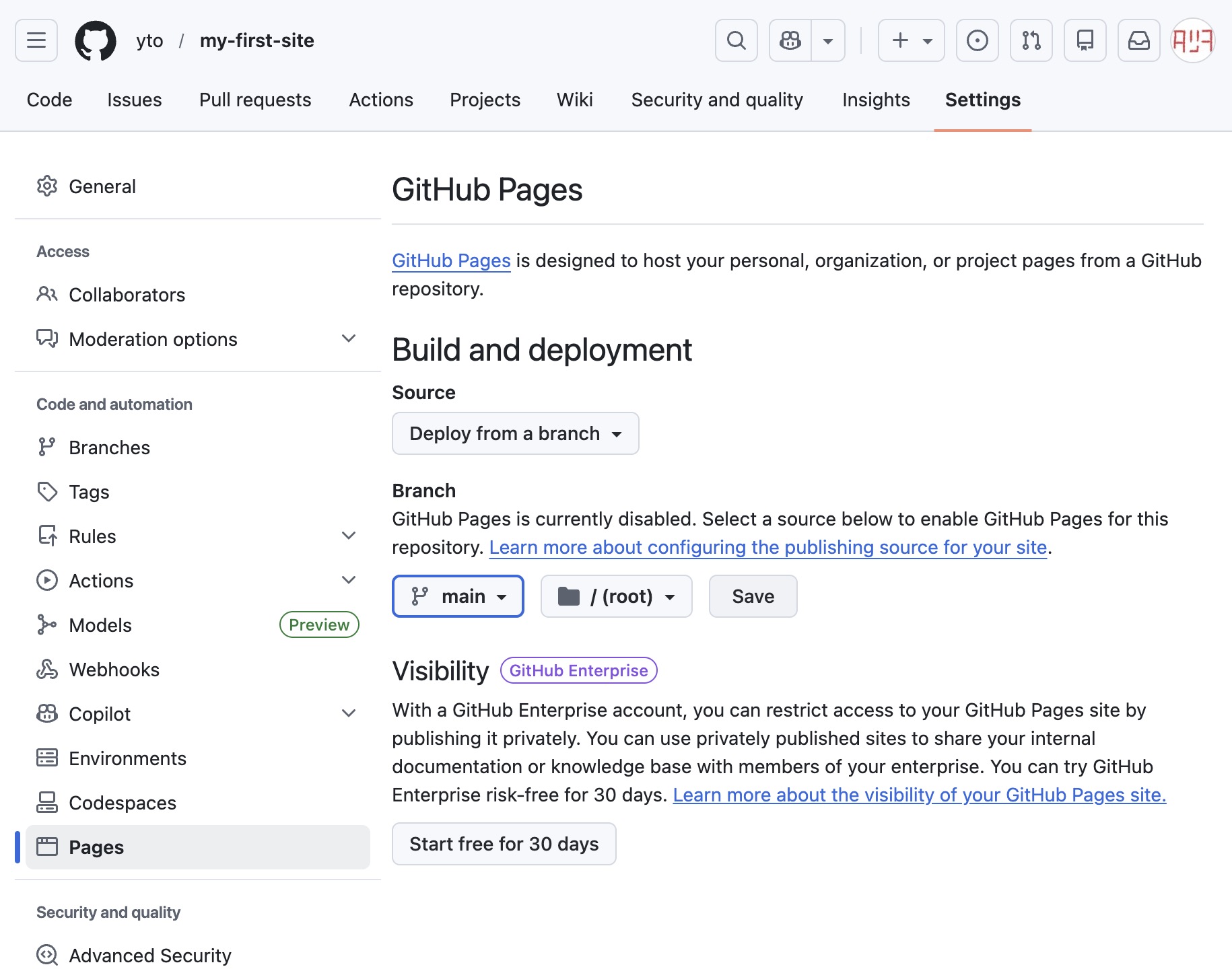Switch to the Issues tab
Screen dimensions: 1232x969
tap(135, 100)
